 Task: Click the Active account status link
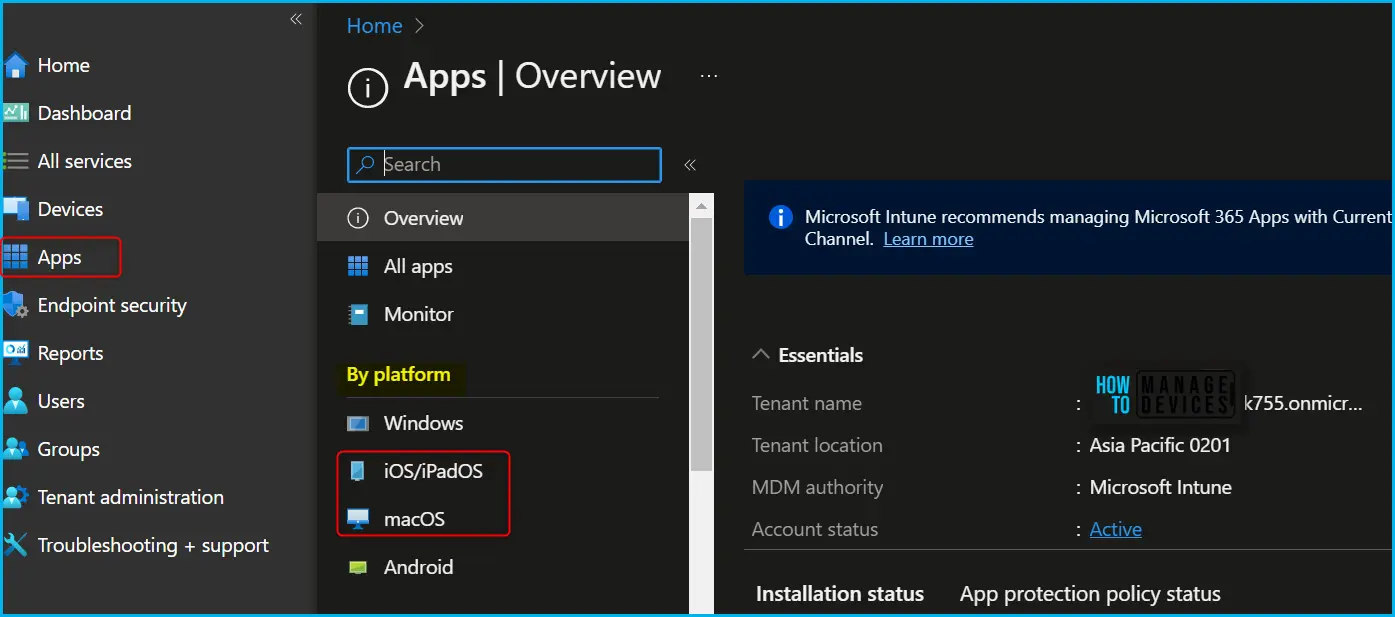coord(1115,529)
